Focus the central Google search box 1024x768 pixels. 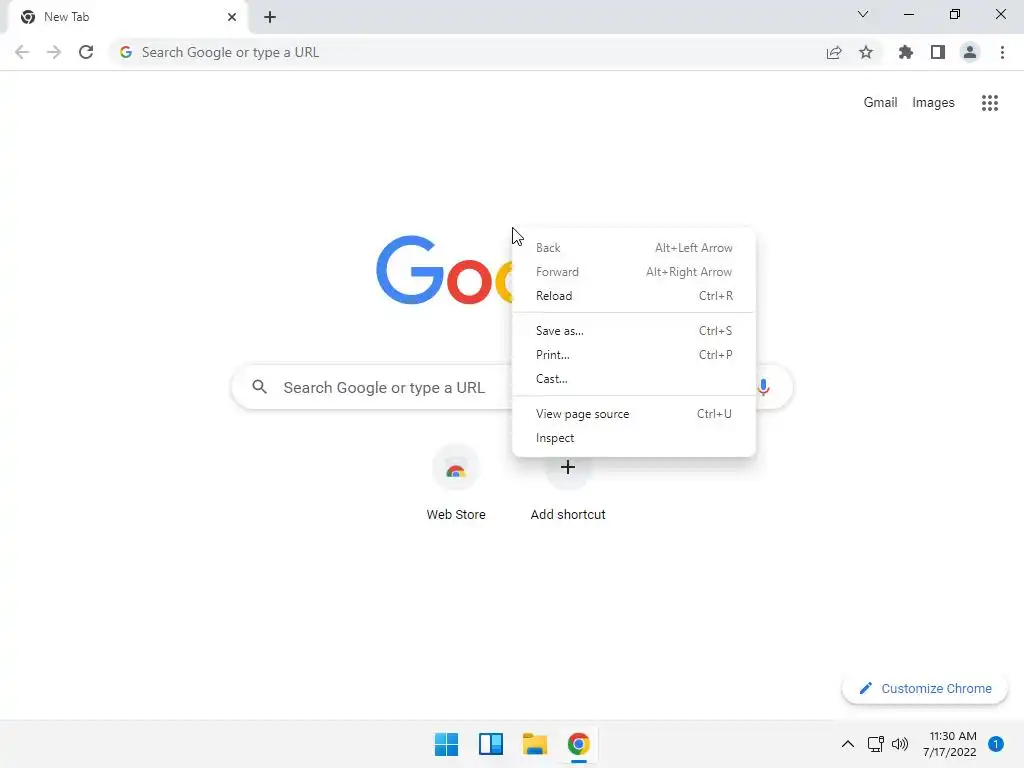click(x=513, y=387)
